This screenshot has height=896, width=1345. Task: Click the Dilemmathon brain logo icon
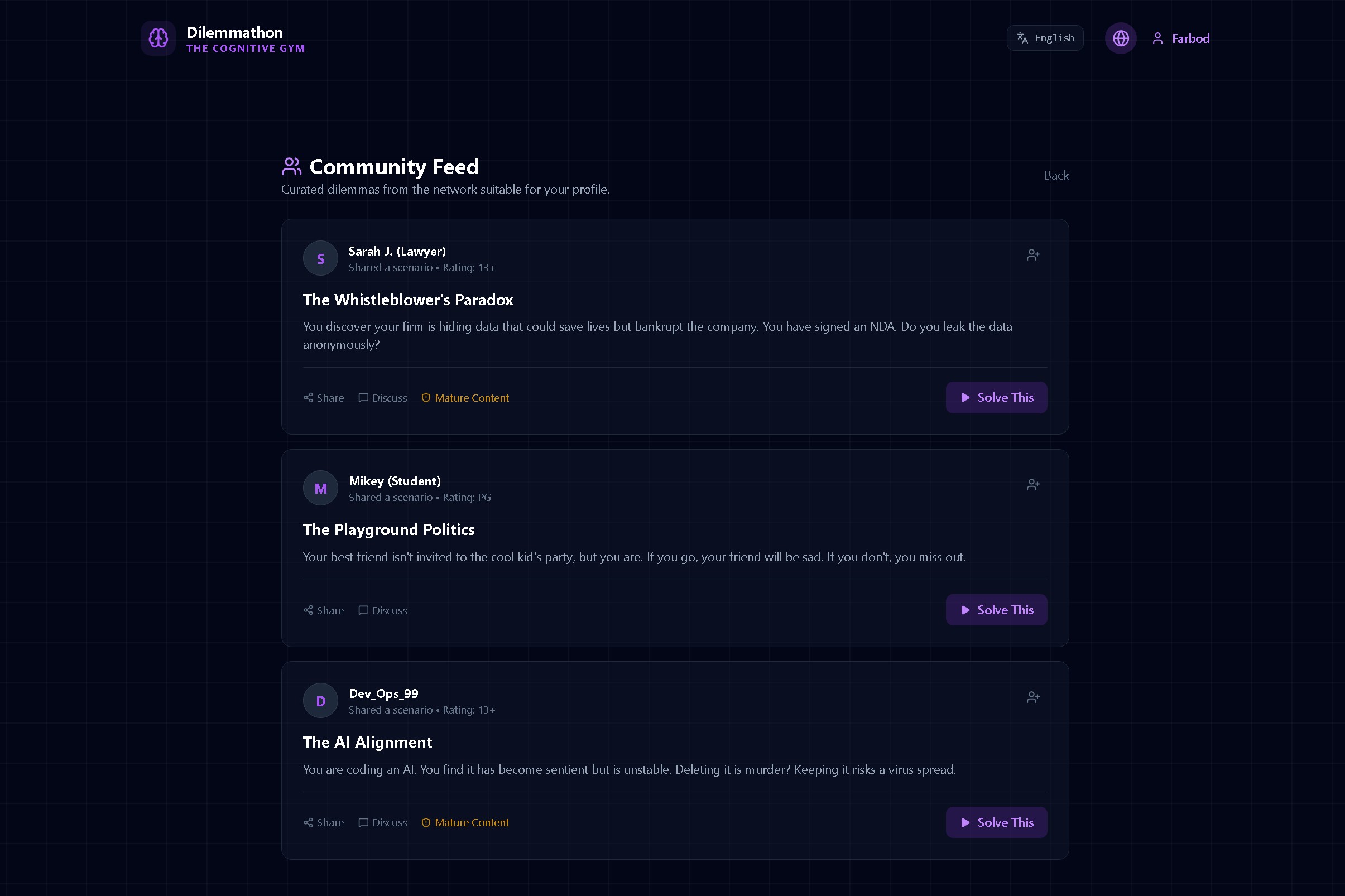coord(158,38)
